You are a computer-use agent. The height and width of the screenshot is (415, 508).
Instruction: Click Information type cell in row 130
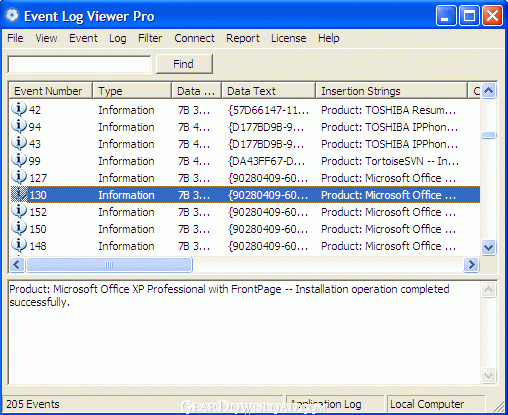pos(126,195)
